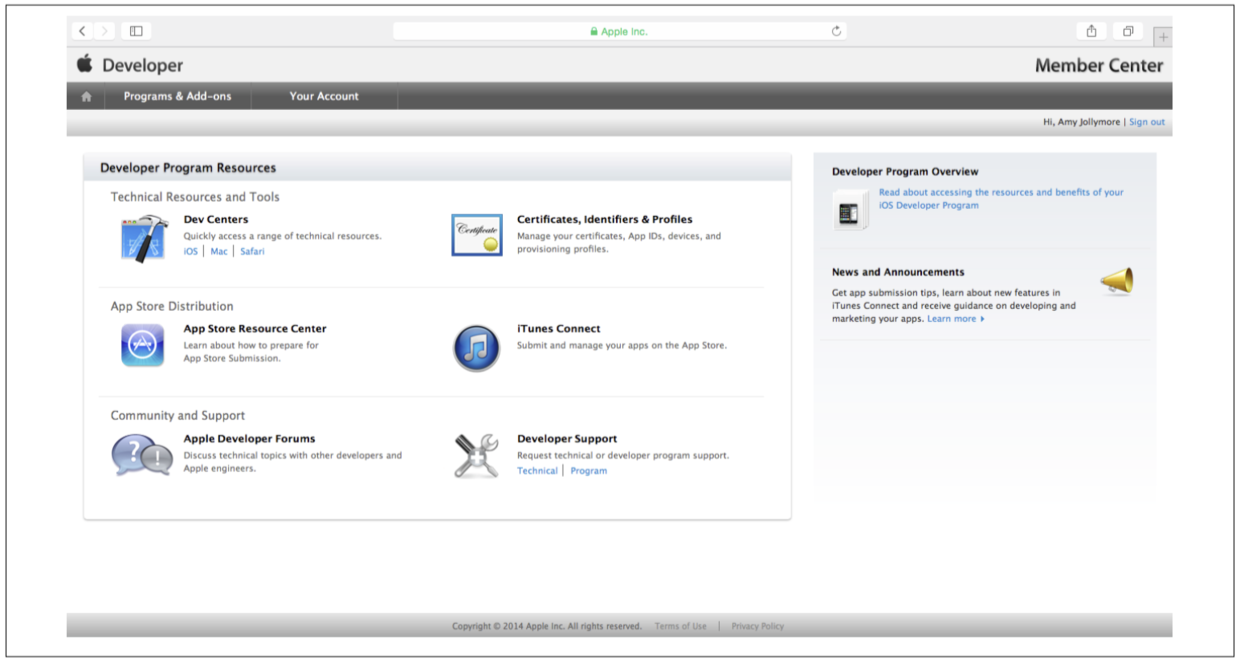This screenshot has width=1240, height=663.
Task: Click the Developer Program Overview device icon
Action: pyautogui.click(x=849, y=212)
